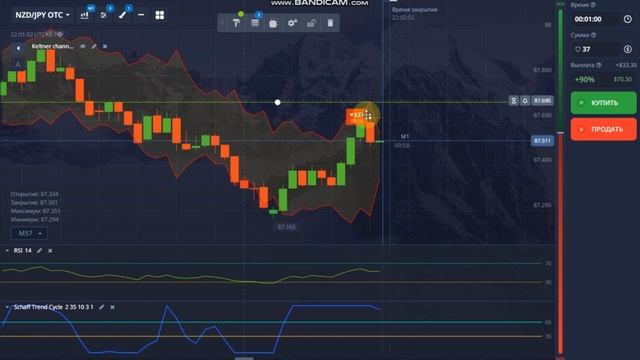Click the RSI 14 indicator label

click(22, 251)
